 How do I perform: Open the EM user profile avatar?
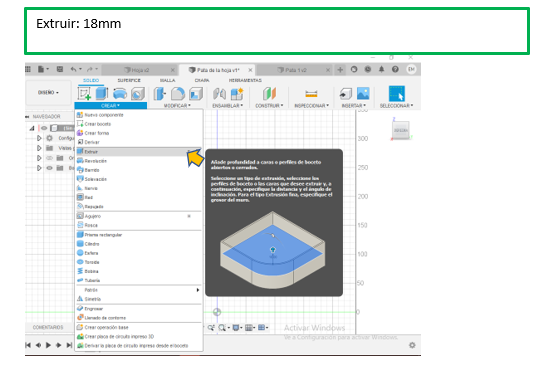411,69
